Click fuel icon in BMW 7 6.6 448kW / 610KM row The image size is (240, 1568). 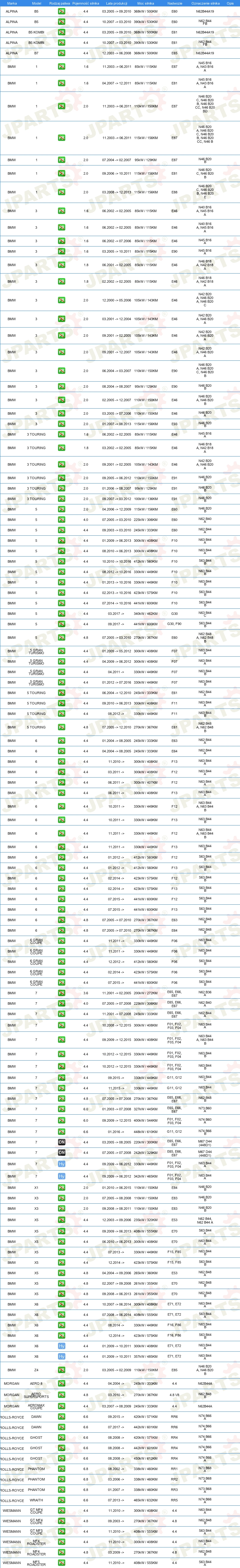pyautogui.click(x=61, y=1132)
